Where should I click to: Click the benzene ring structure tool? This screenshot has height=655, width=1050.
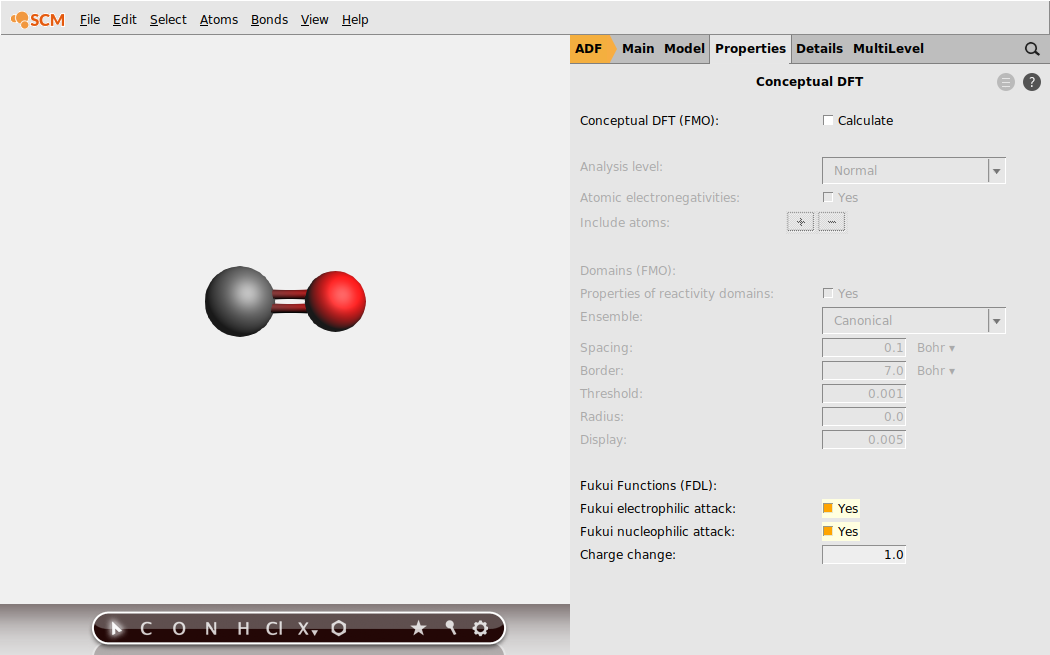coord(339,628)
